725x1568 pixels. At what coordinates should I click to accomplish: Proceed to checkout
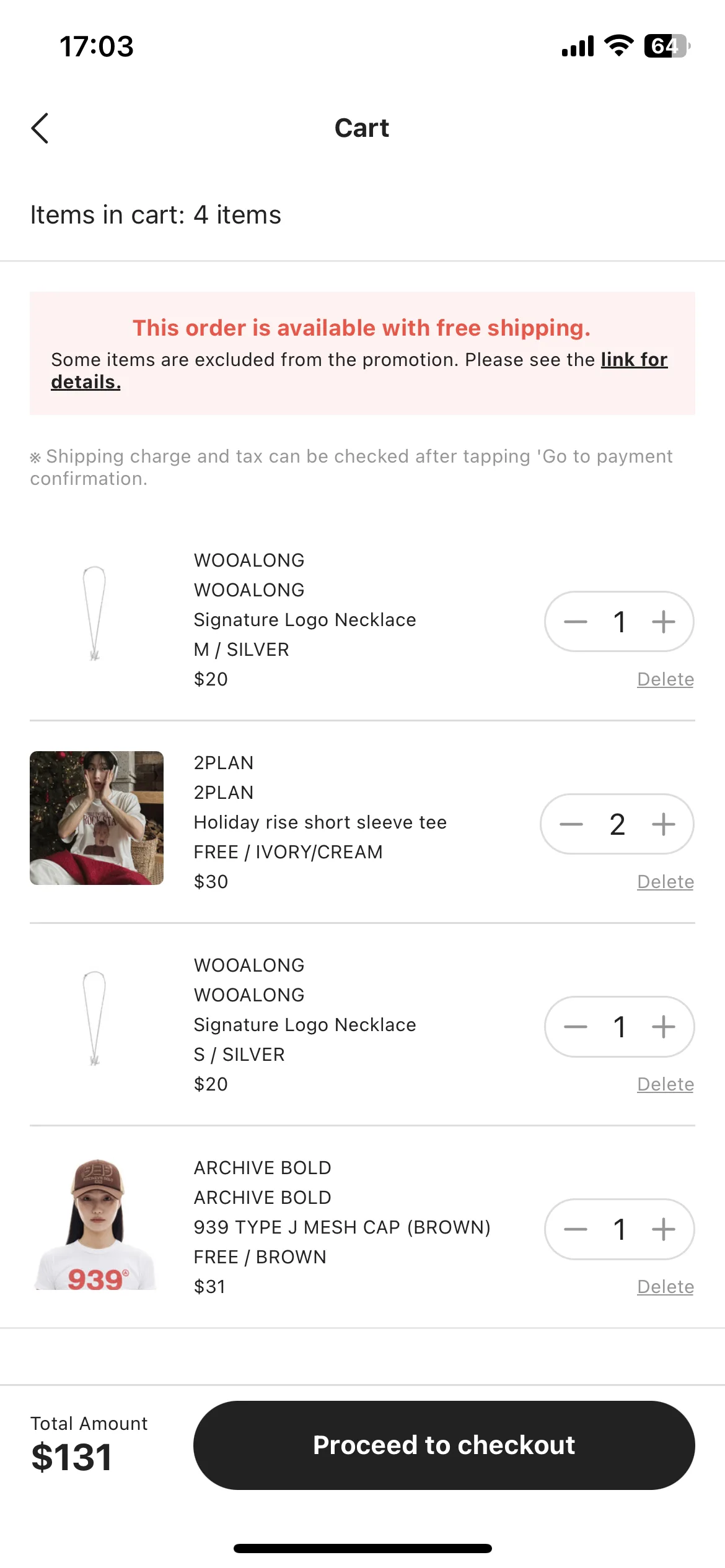click(444, 1445)
